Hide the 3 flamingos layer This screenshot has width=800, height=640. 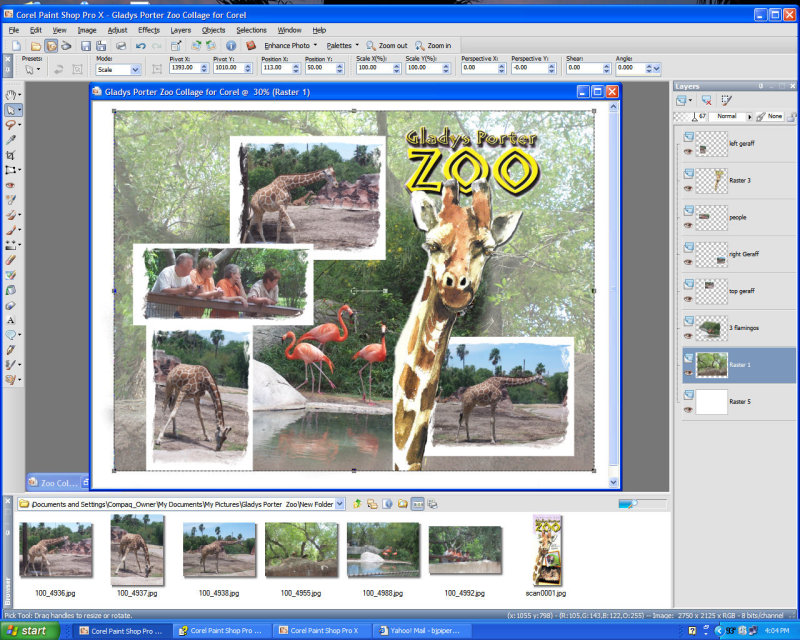click(x=688, y=336)
